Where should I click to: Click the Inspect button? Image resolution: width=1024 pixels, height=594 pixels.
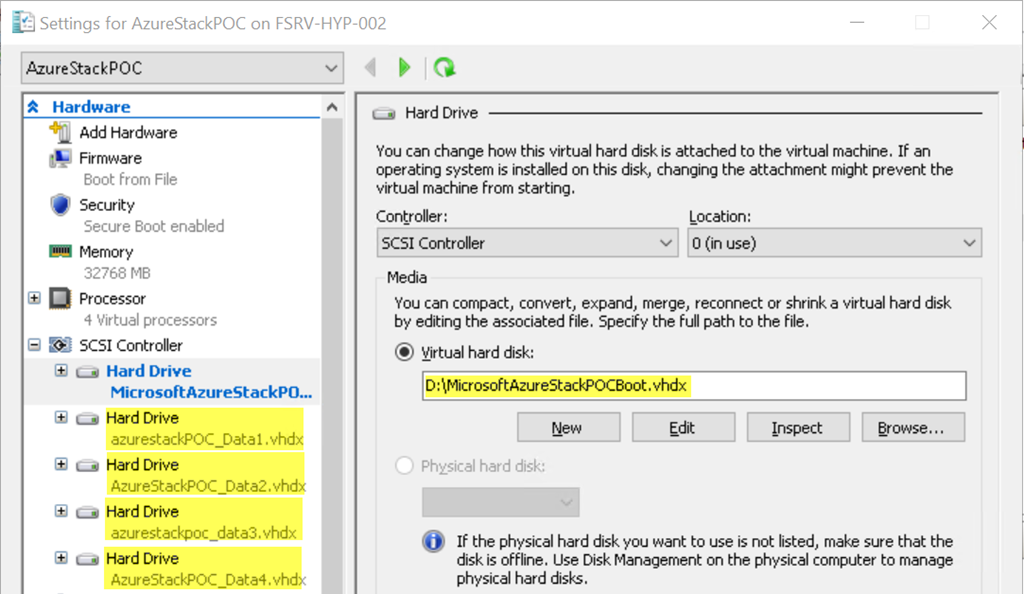tap(798, 428)
